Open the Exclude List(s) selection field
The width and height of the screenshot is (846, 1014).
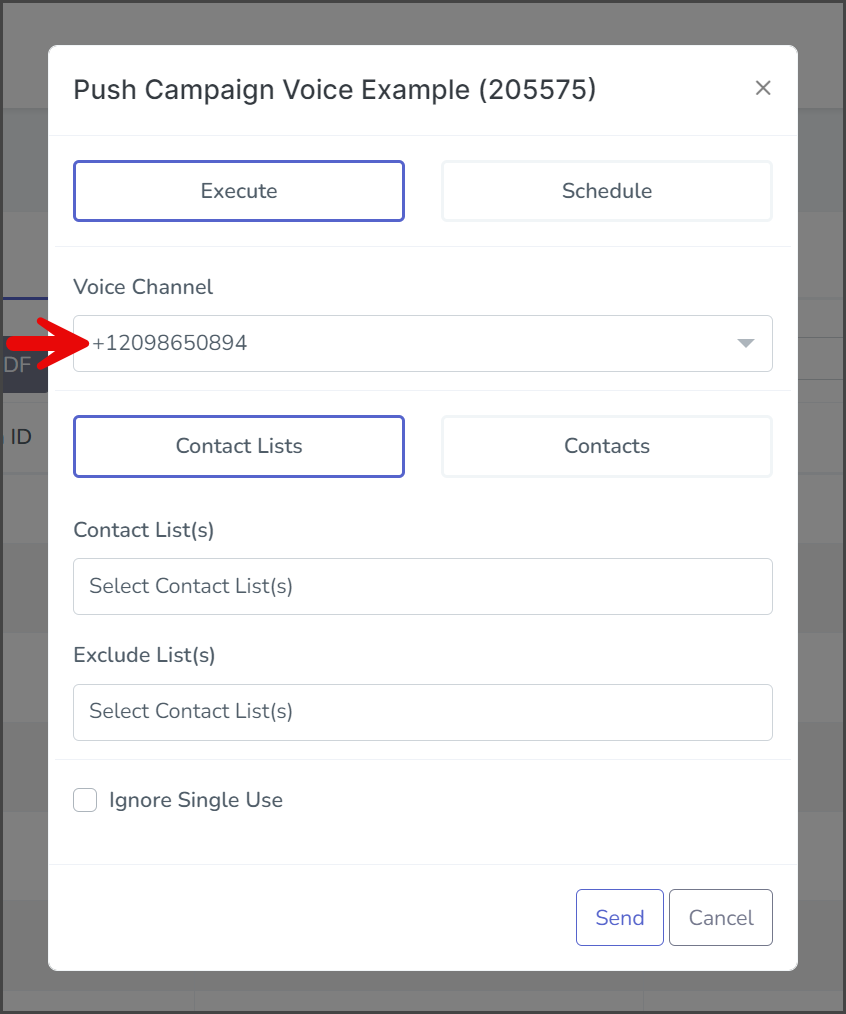422,712
